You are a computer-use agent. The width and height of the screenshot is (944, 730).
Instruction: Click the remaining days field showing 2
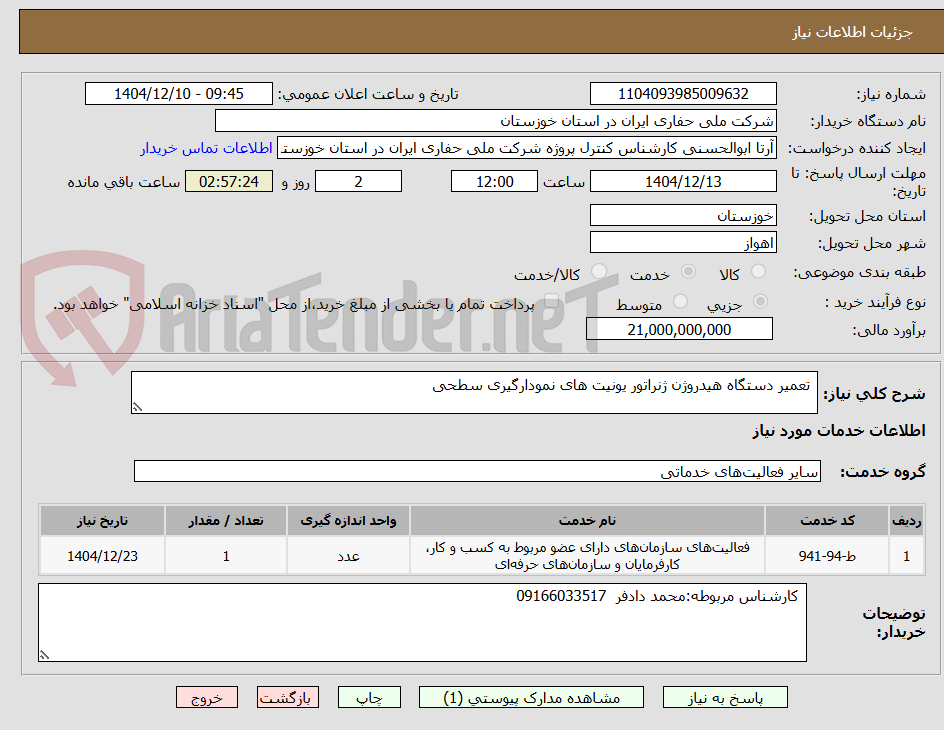358,181
